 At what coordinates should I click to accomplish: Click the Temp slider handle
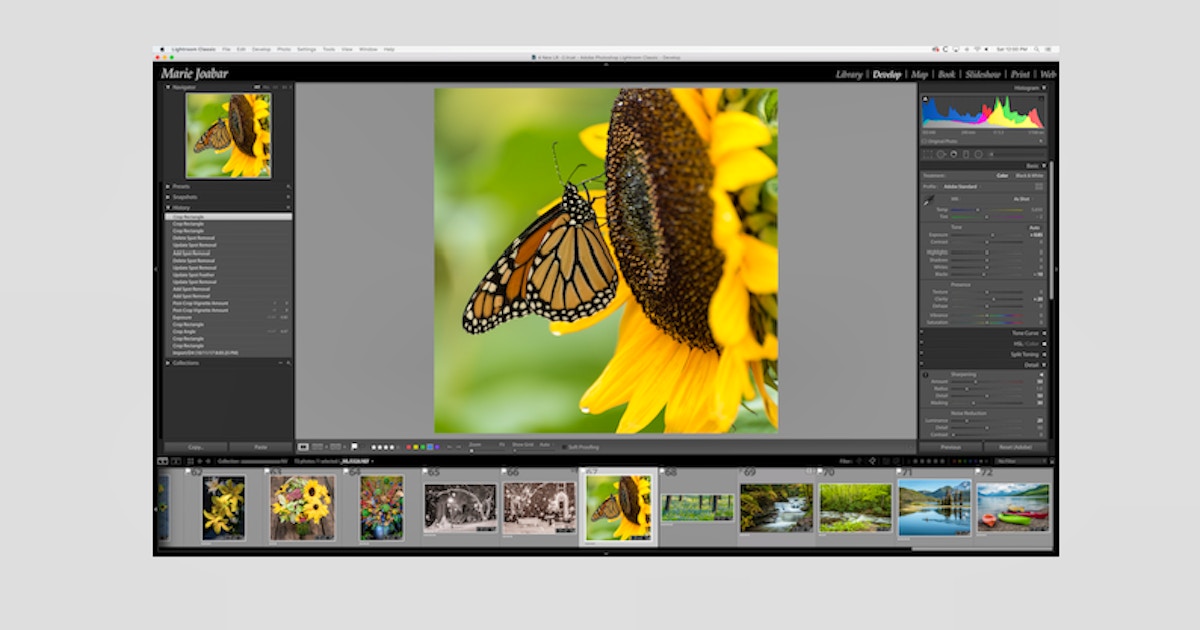pos(978,210)
